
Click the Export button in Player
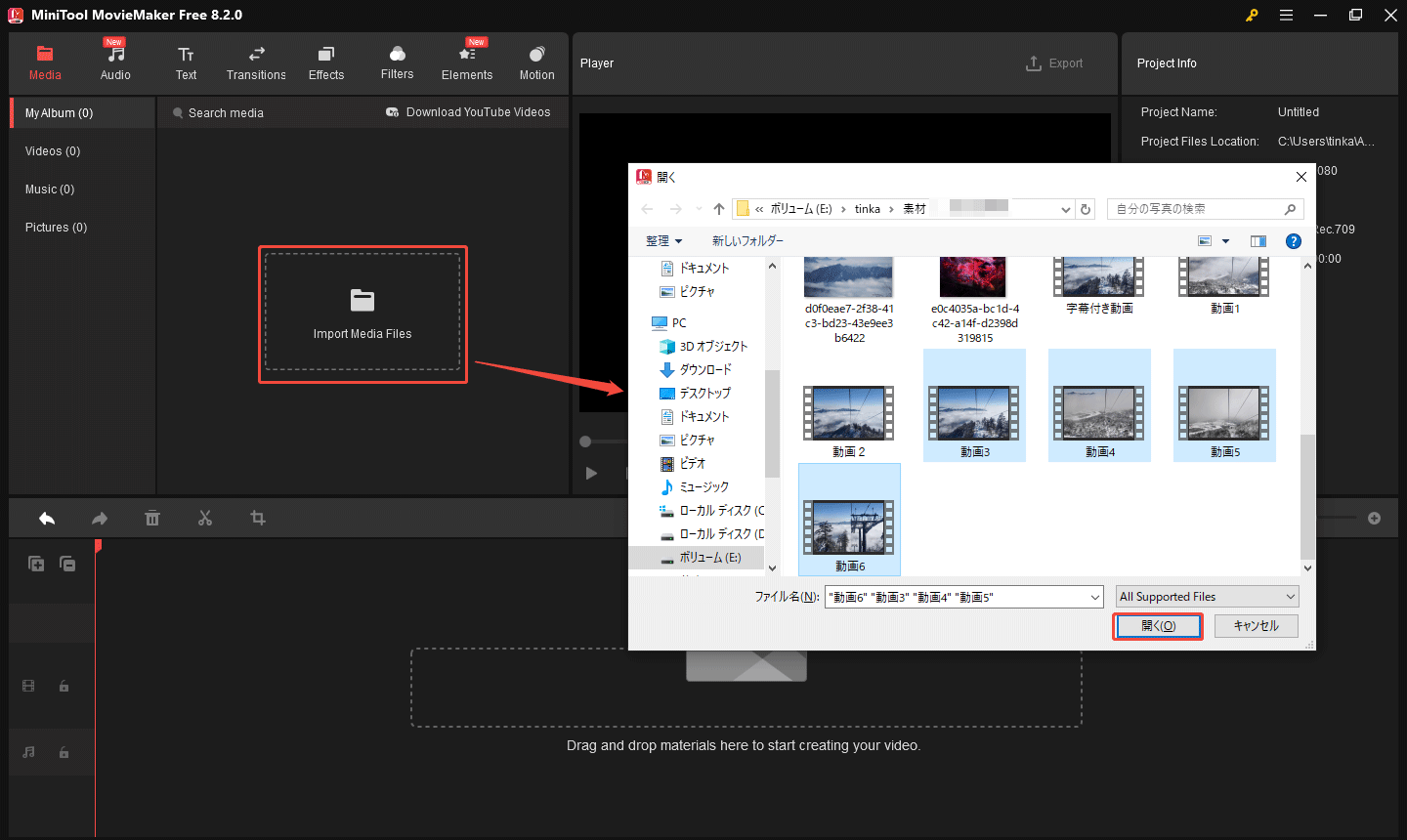[1054, 63]
